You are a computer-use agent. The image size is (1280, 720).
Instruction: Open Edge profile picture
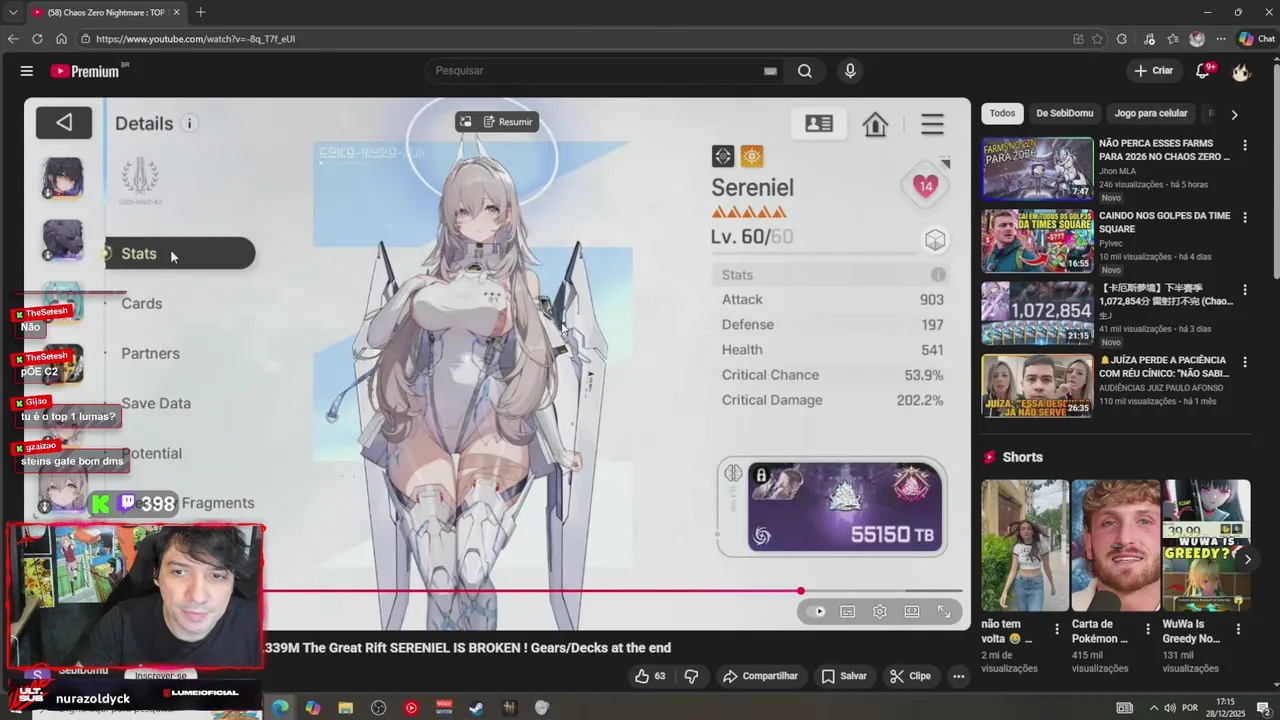tap(1197, 39)
